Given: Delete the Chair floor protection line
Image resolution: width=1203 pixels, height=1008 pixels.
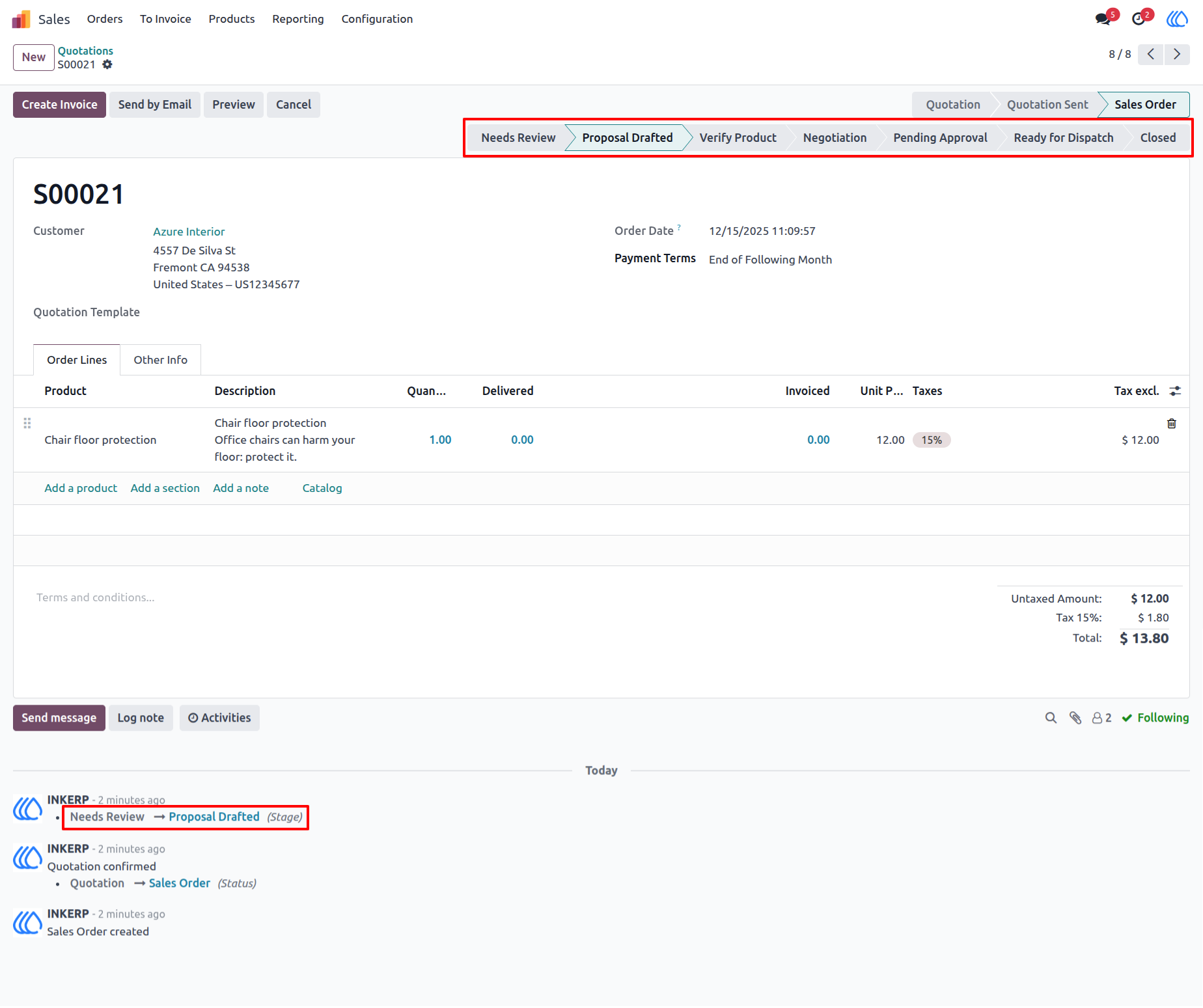Looking at the screenshot, I should pos(1172,424).
